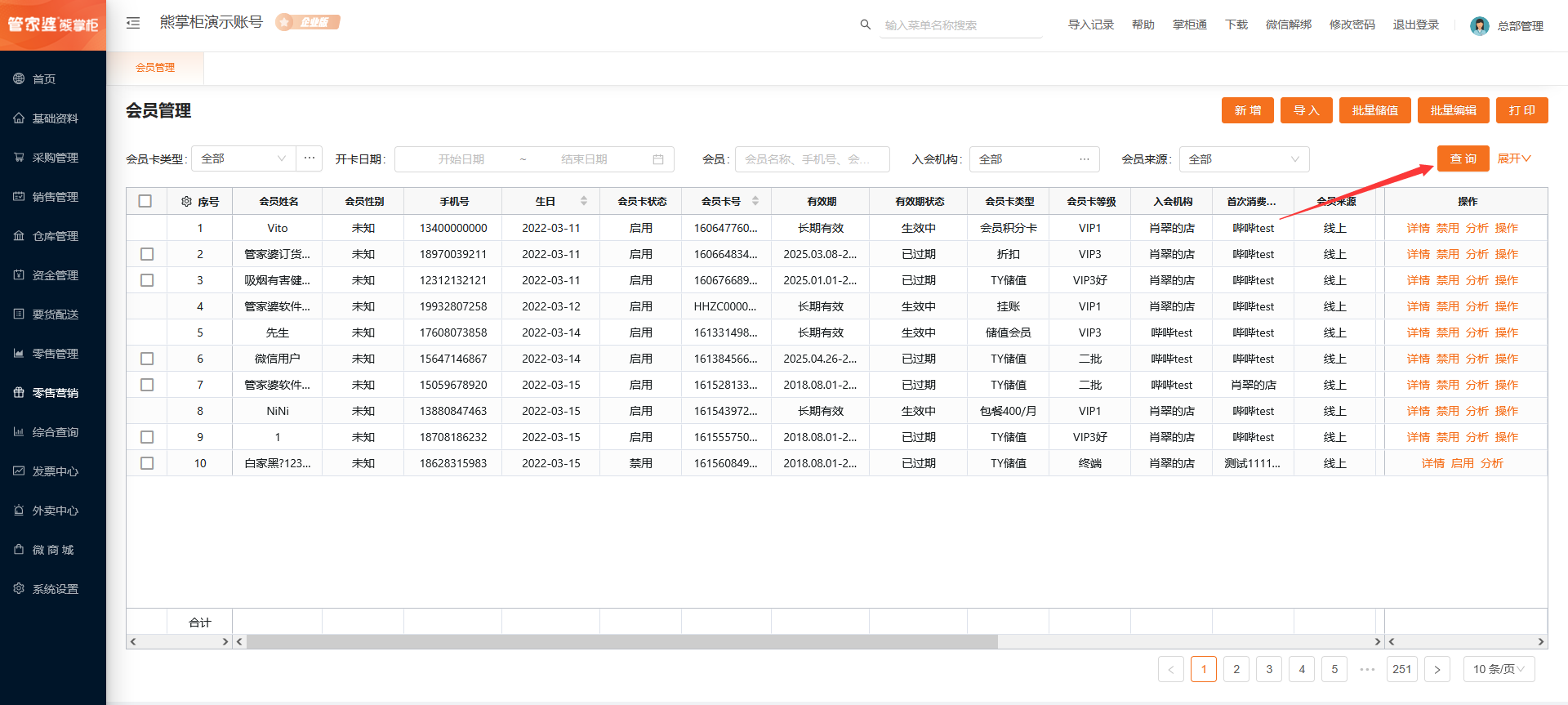Open the calendar icon in 开卡日期 field
Viewport: 1568px width, 705px height.
pyautogui.click(x=658, y=159)
